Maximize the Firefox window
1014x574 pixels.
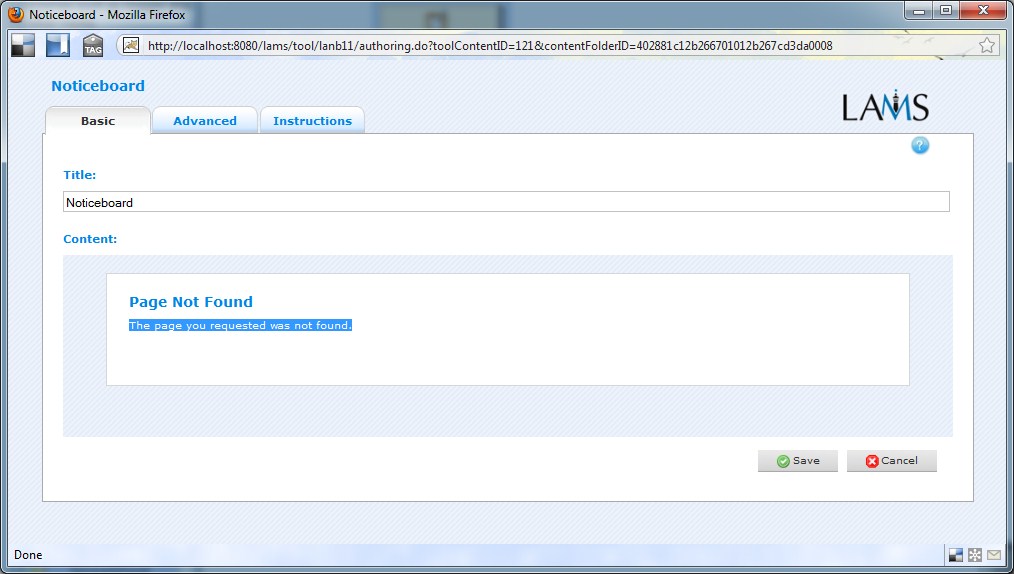coord(945,11)
